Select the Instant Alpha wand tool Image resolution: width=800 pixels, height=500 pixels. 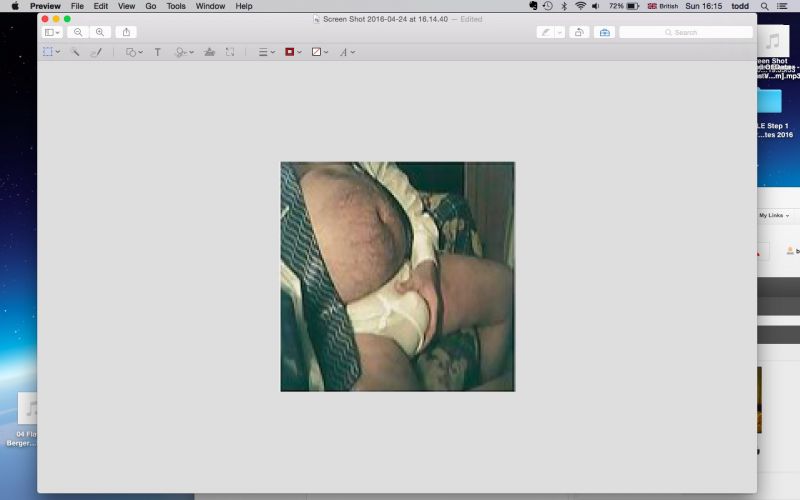(75, 52)
